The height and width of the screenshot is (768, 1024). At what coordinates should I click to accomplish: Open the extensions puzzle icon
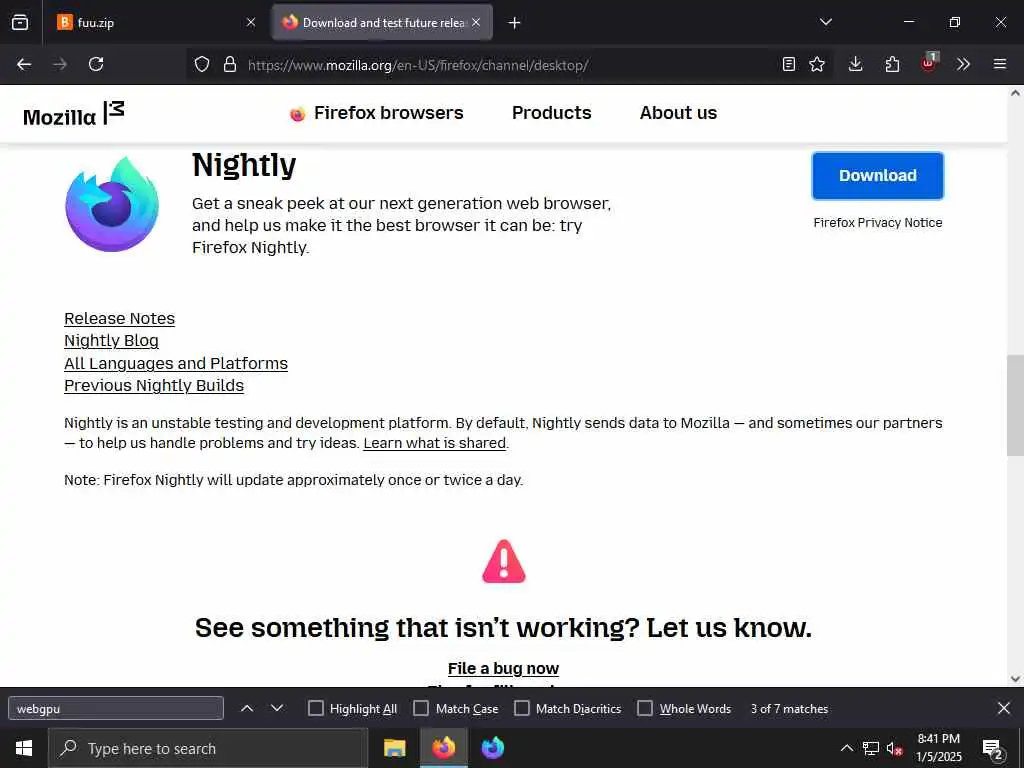892,64
